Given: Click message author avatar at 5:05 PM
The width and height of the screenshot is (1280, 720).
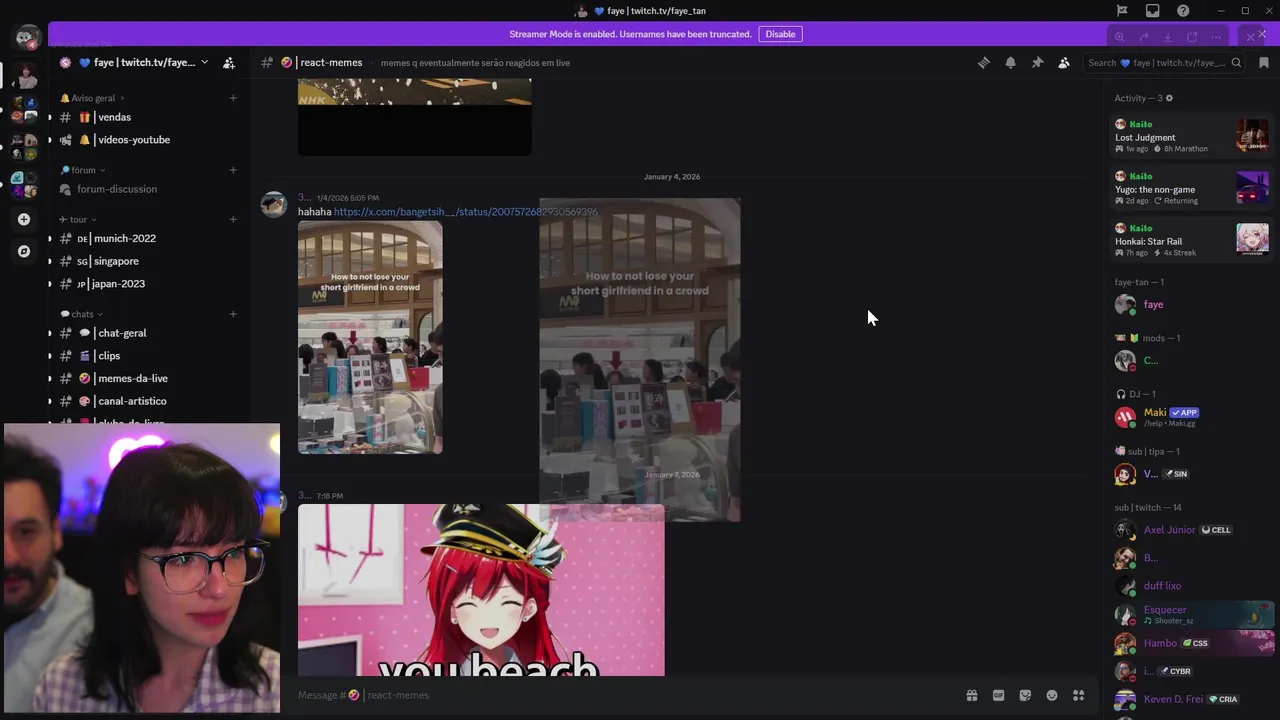Looking at the screenshot, I should pos(274,204).
